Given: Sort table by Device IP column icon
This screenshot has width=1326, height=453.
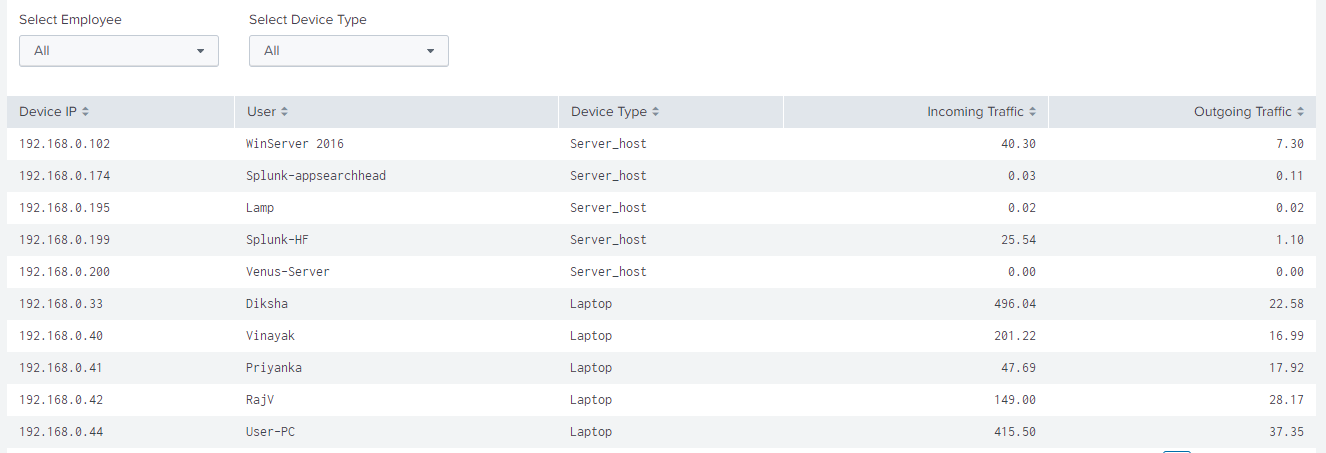Looking at the screenshot, I should click(x=85, y=112).
